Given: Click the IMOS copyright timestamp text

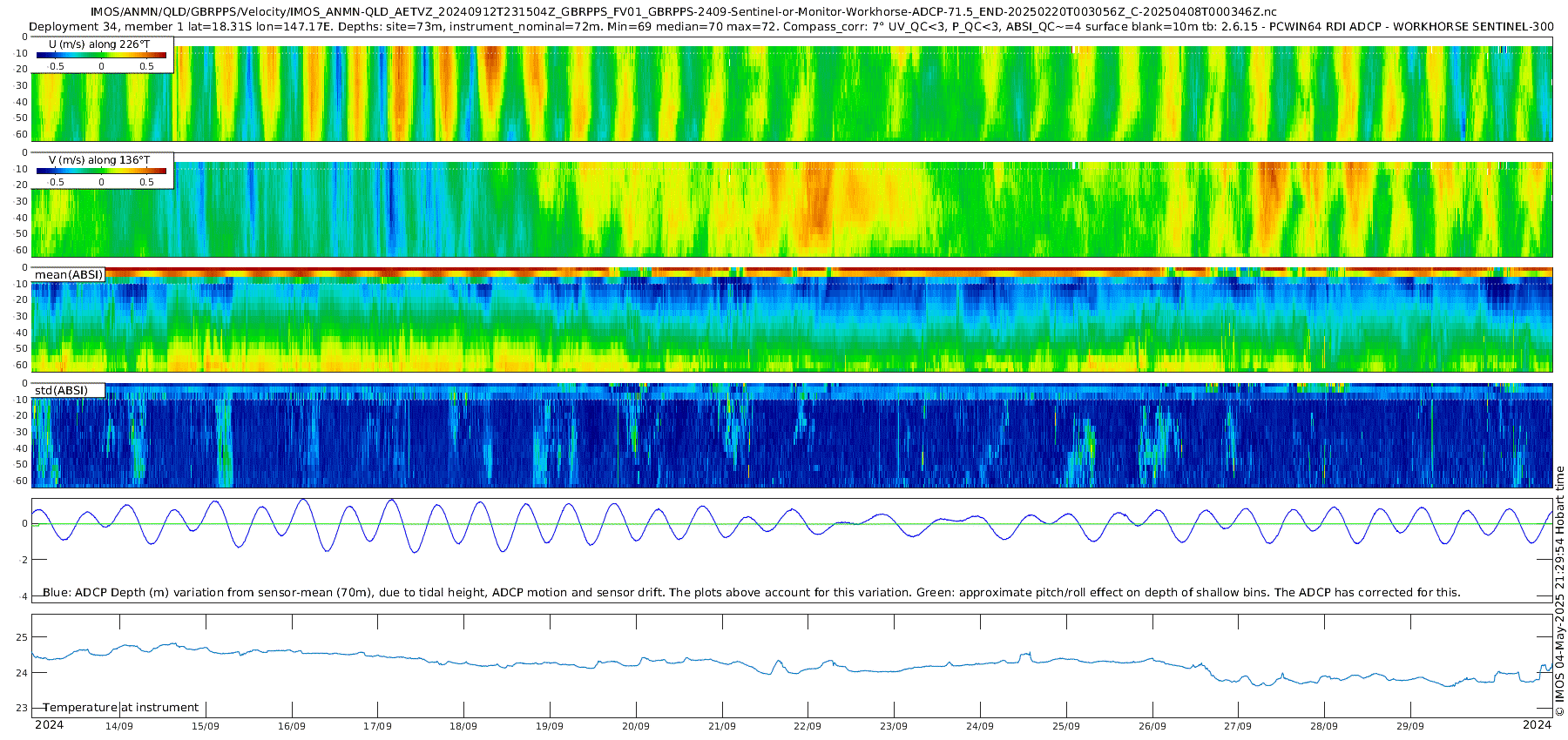Looking at the screenshot, I should coord(1559,596).
